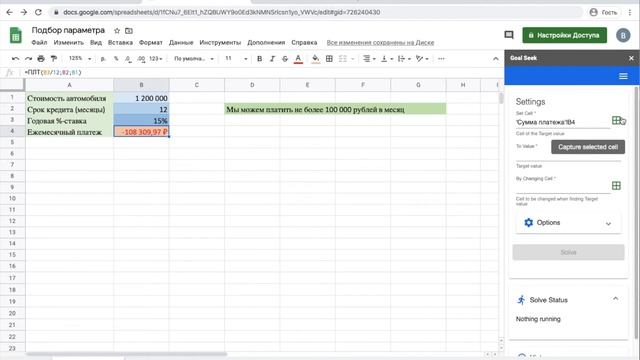Open vertical align dropdown

tap(386, 59)
